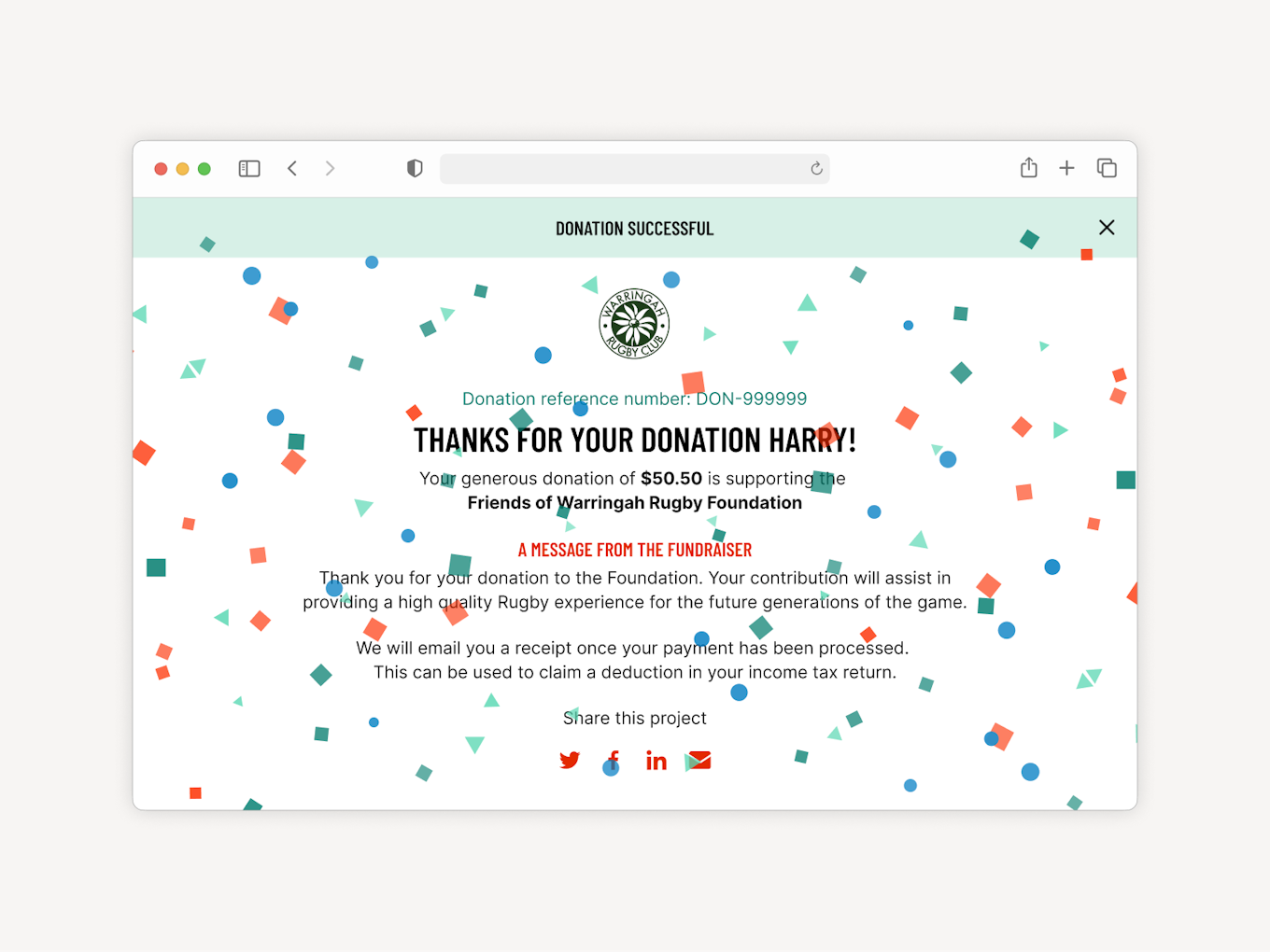Click the Warringah Rugby Club logo

pyautogui.click(x=634, y=323)
